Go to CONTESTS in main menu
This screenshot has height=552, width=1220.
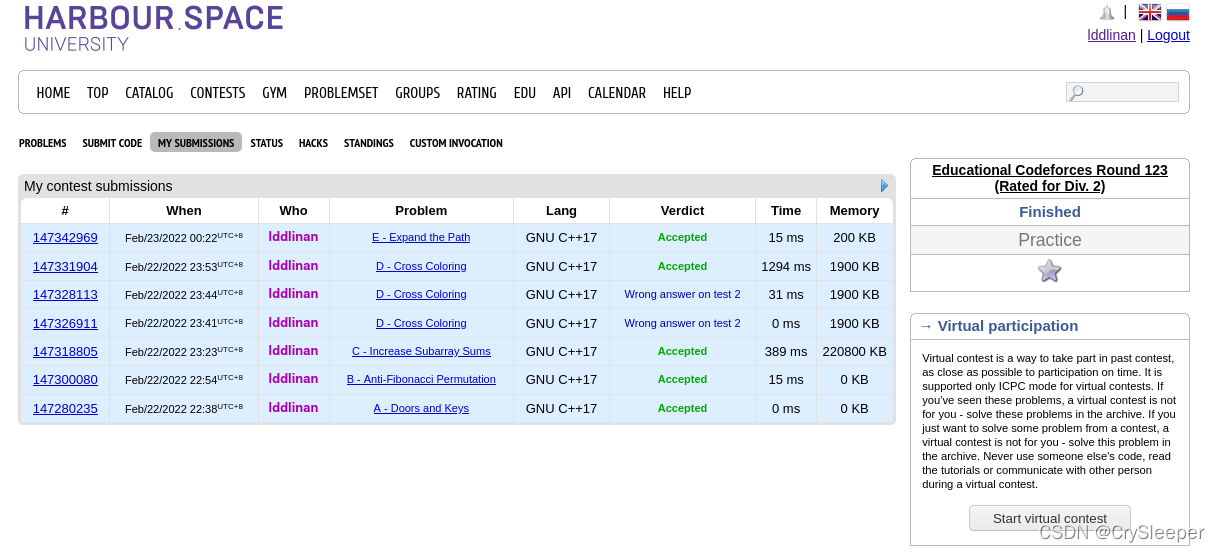tap(218, 93)
